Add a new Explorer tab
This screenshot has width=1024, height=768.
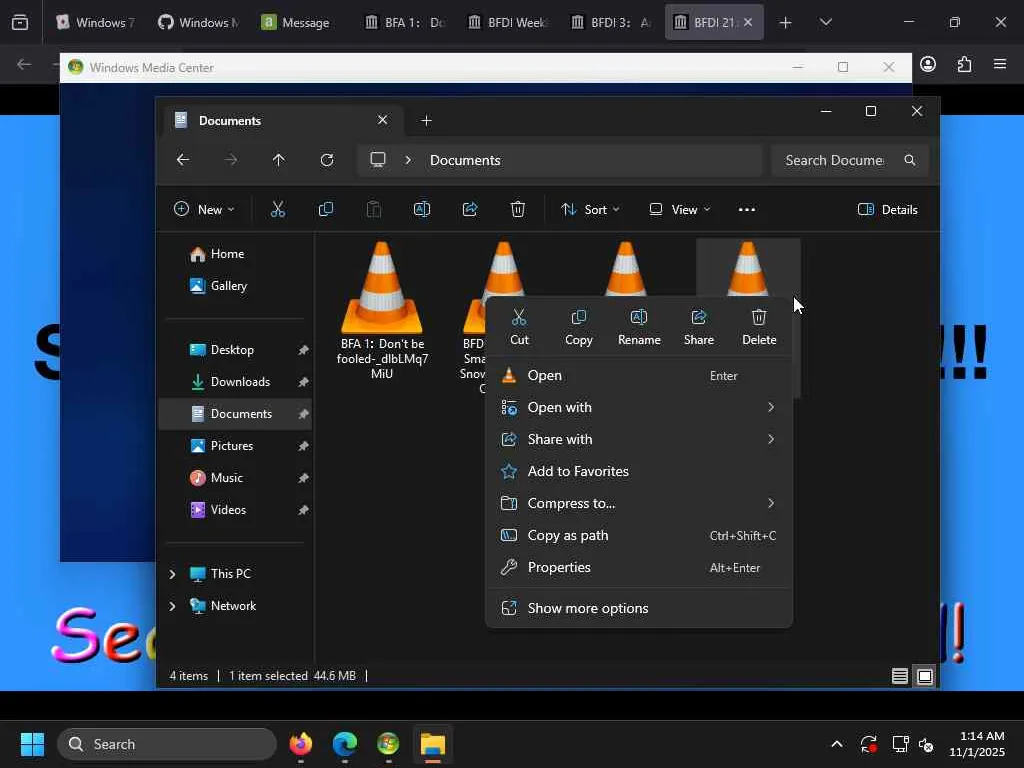pos(426,121)
